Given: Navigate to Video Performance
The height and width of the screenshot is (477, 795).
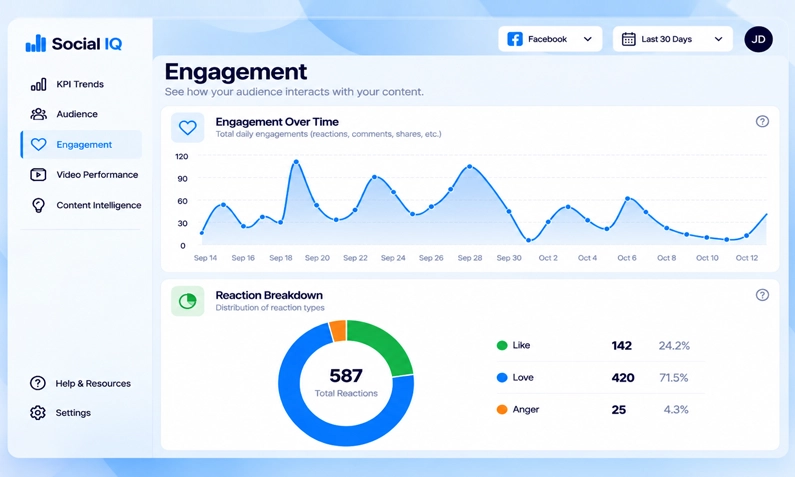Looking at the screenshot, I should [x=81, y=175].
